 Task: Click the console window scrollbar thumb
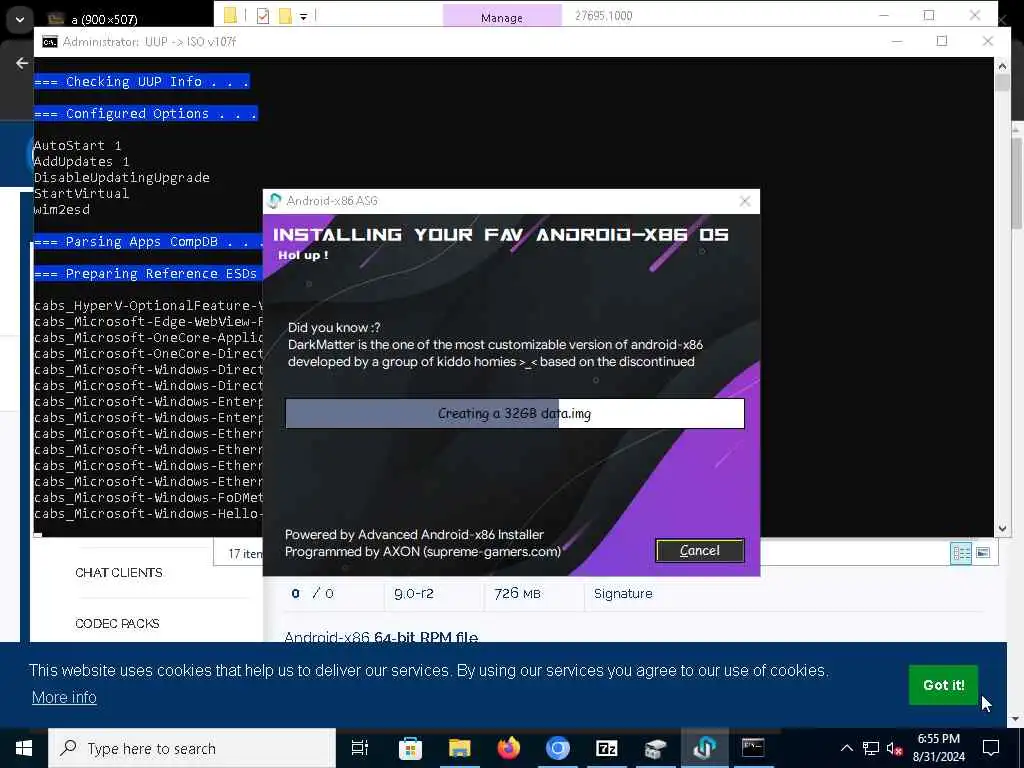click(x=1002, y=82)
